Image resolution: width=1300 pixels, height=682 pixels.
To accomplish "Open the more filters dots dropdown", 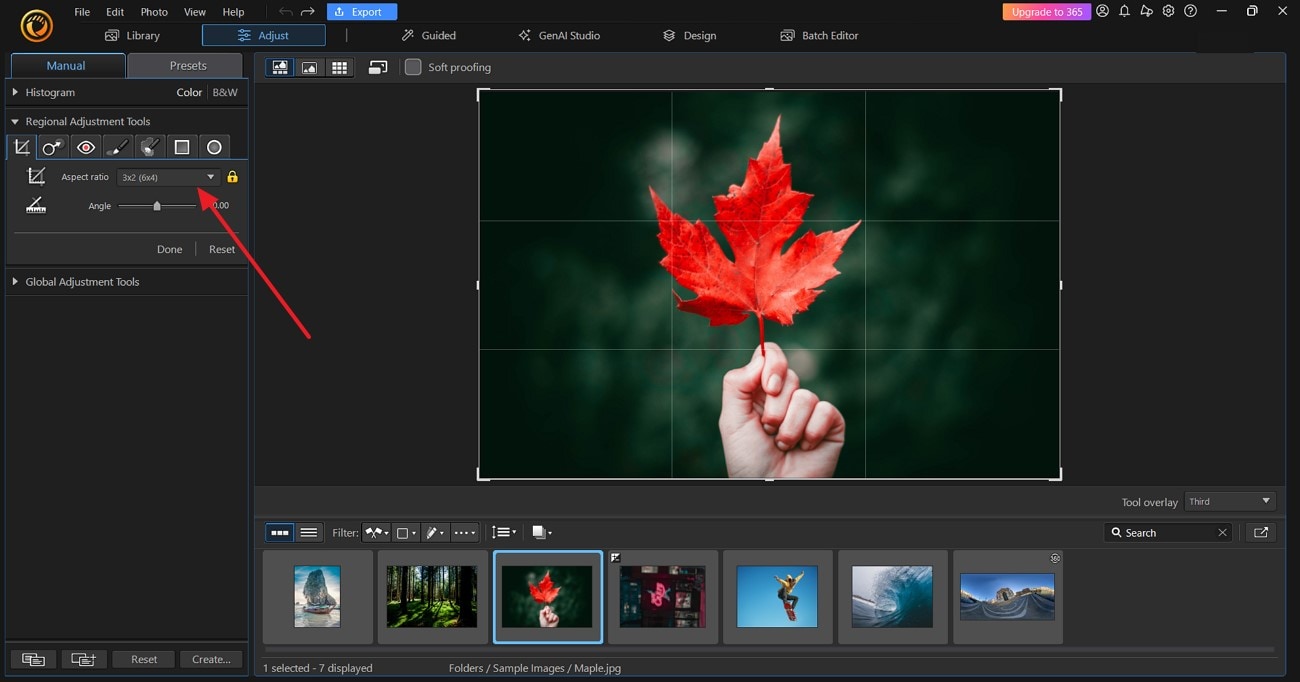I will pyautogui.click(x=464, y=533).
